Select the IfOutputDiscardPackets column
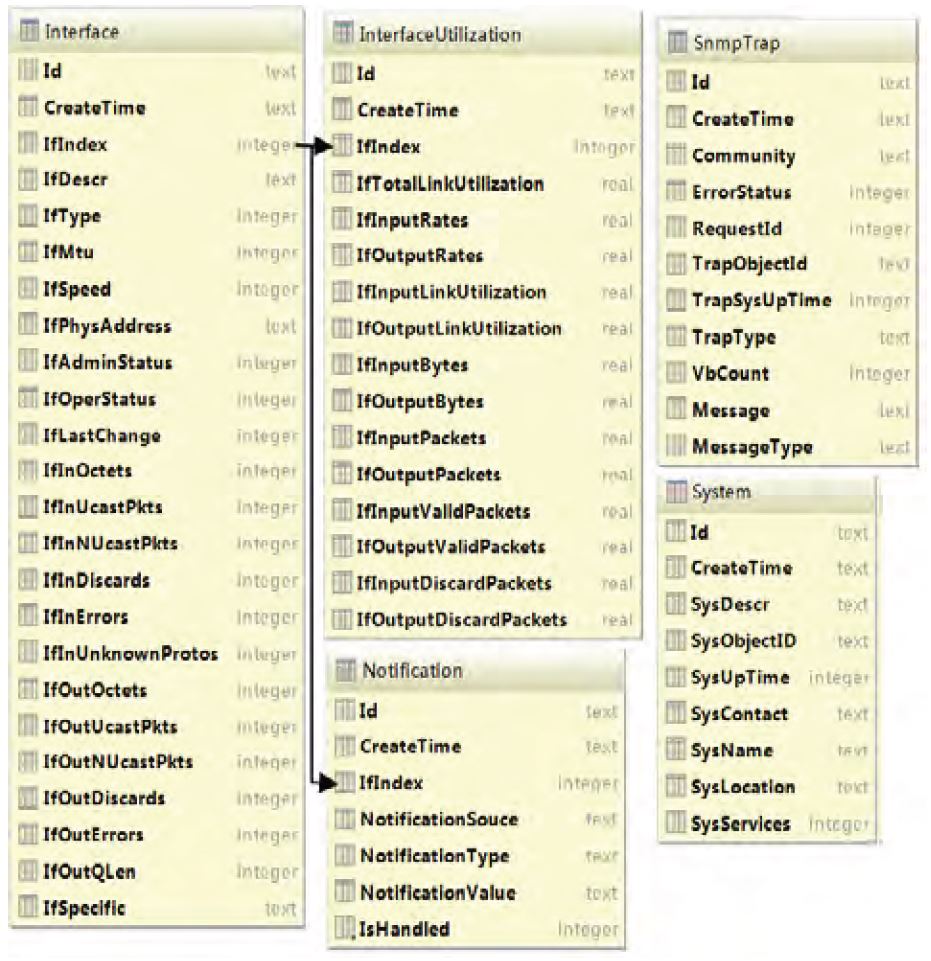This screenshot has width=931, height=961. pos(462,620)
